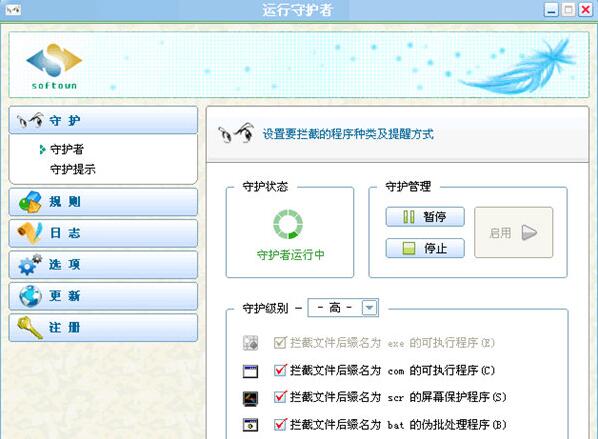Click the 守护级别 combo box showing 高
Viewport: 598px width, 439px height.
click(x=343, y=307)
